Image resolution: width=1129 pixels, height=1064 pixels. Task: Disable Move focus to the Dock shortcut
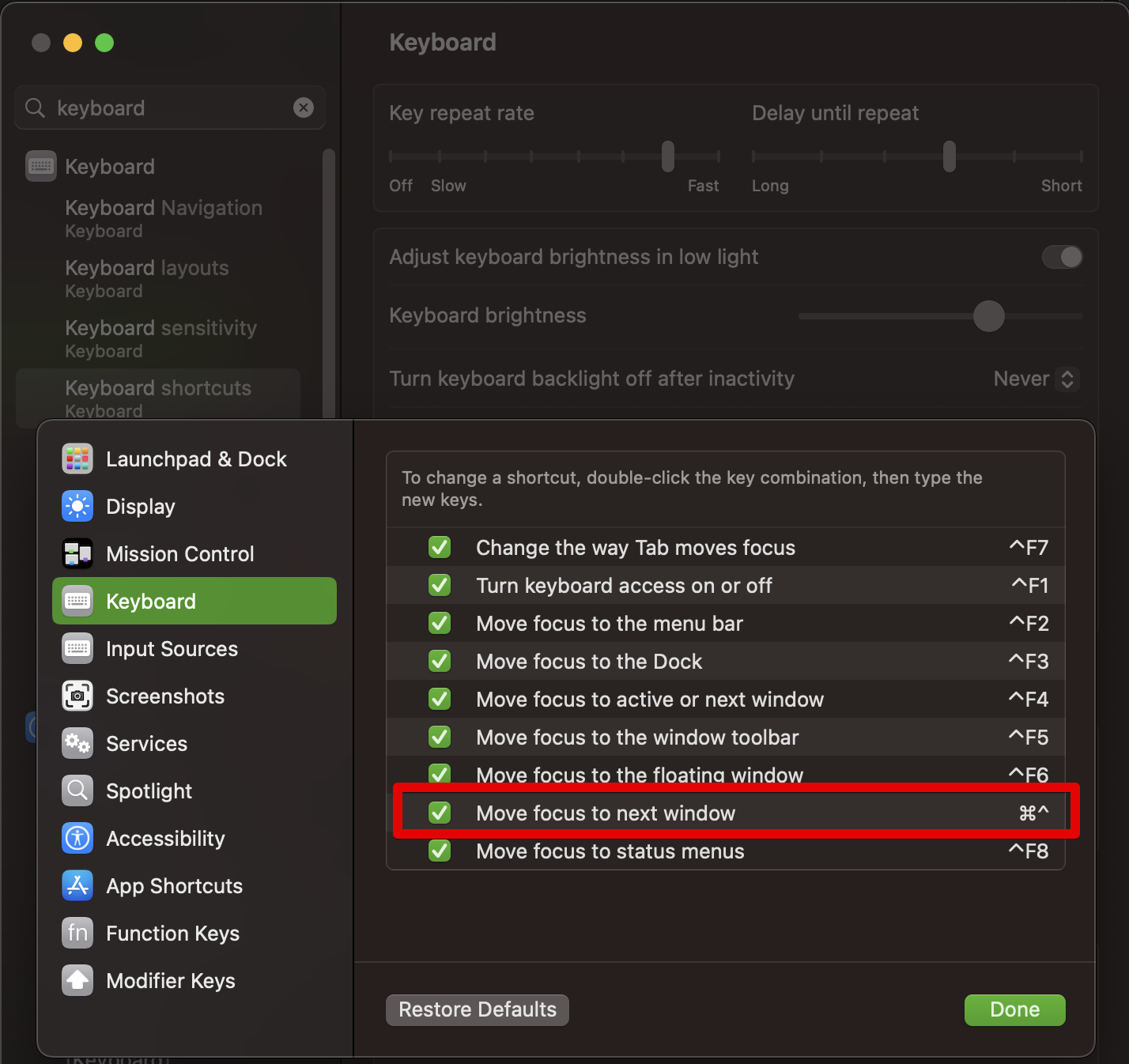pos(440,661)
